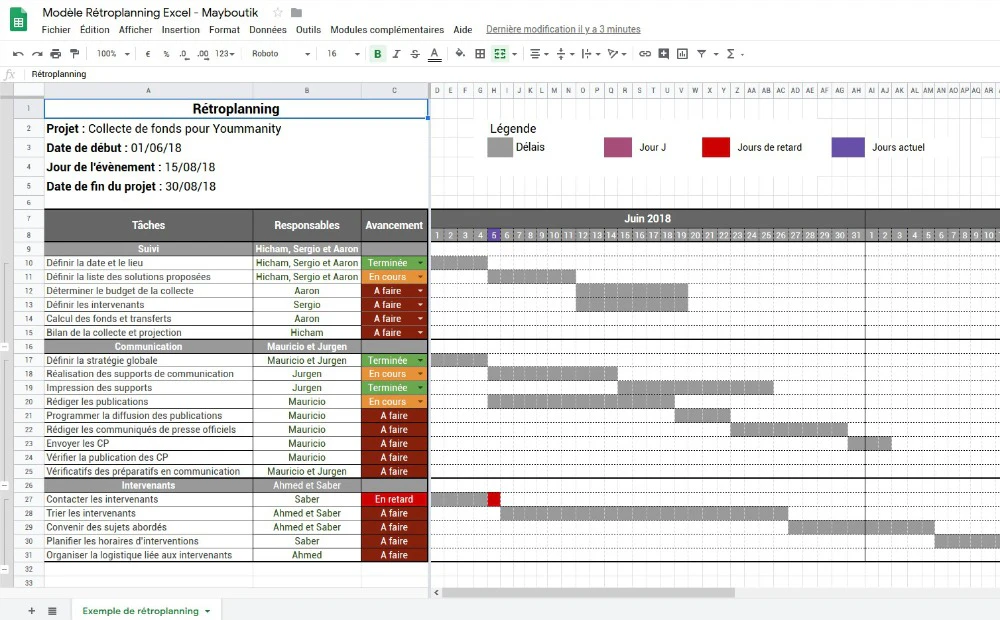Open Exemple de rétroplanning tab arrow
The image size is (1000, 620).
(207, 611)
